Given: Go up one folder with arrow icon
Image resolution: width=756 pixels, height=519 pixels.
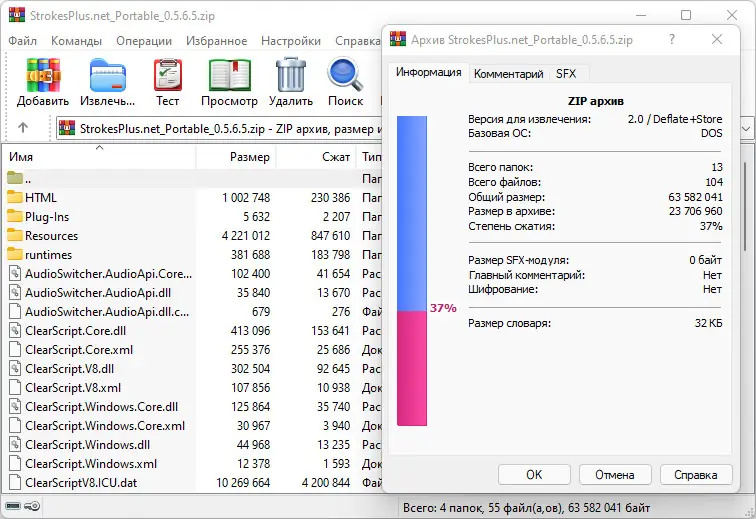Looking at the screenshot, I should click(x=23, y=128).
